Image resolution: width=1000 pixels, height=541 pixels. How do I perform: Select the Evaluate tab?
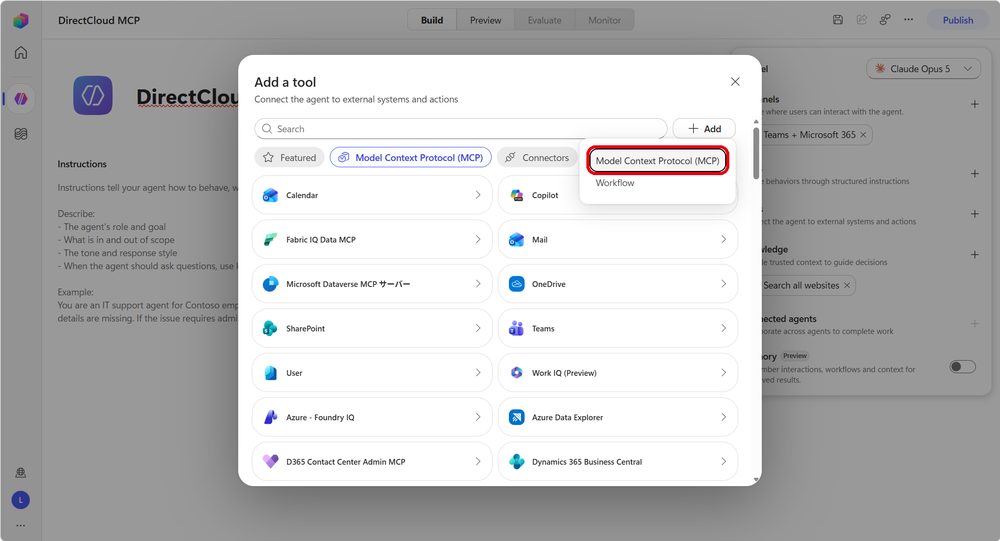click(x=545, y=20)
